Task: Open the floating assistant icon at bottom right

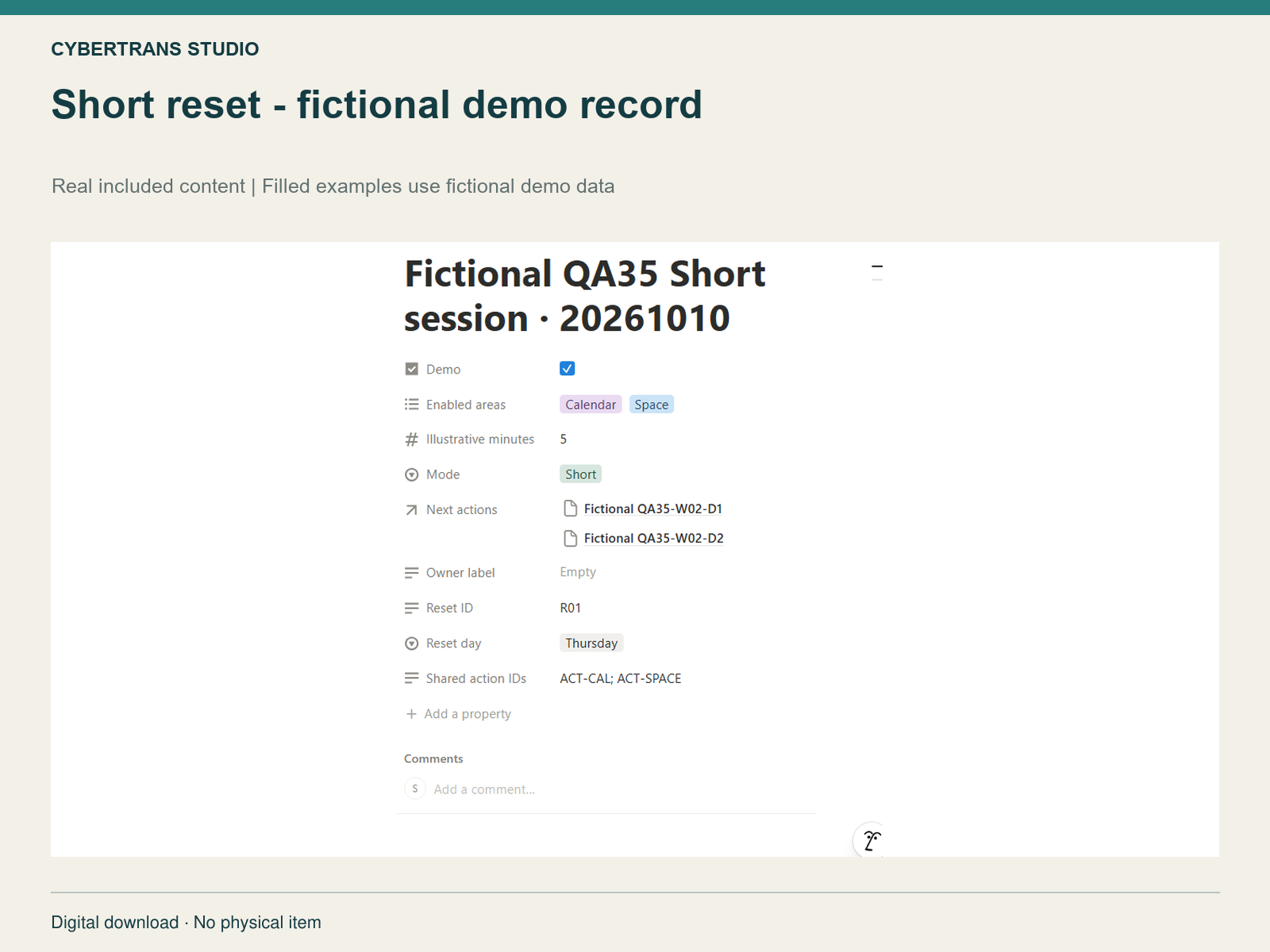Action: coord(871,840)
